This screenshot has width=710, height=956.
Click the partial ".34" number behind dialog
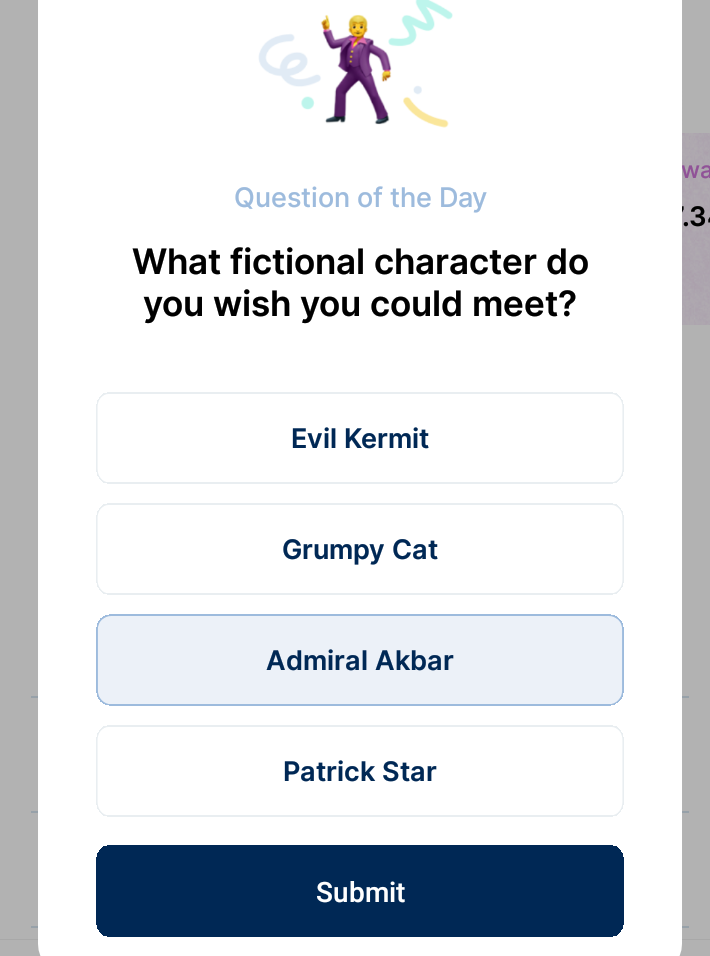click(x=695, y=216)
